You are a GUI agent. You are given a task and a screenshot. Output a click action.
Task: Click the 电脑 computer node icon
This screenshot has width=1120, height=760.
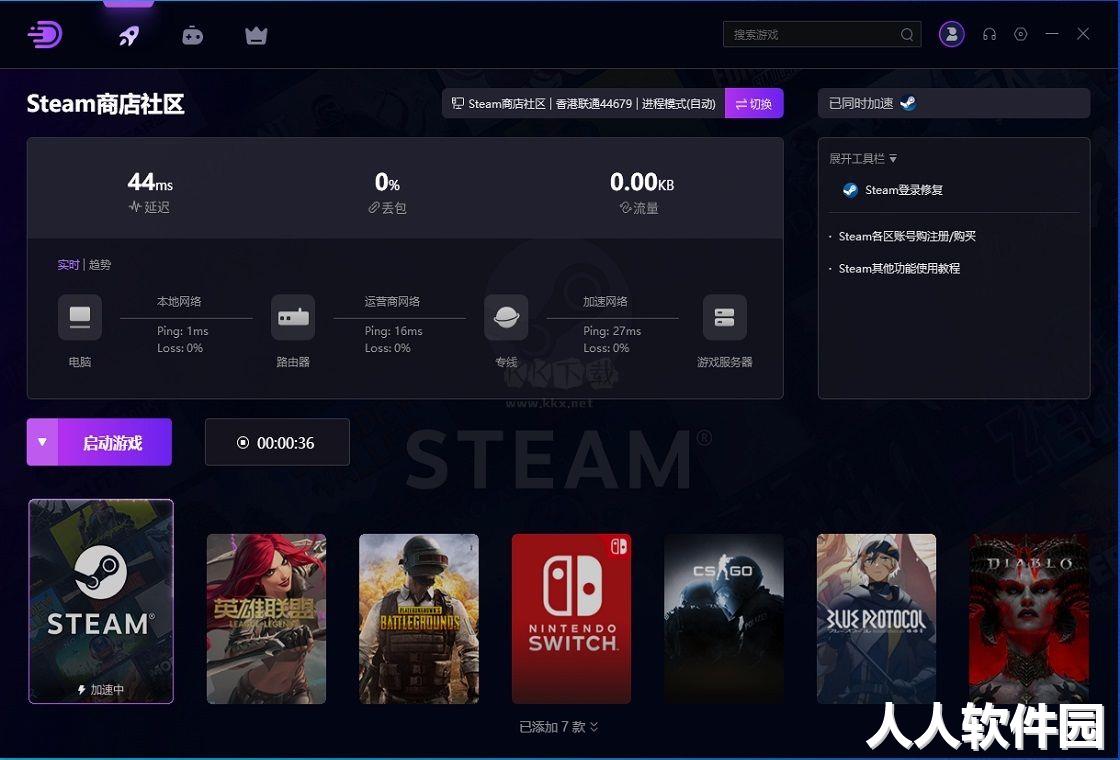coord(79,317)
